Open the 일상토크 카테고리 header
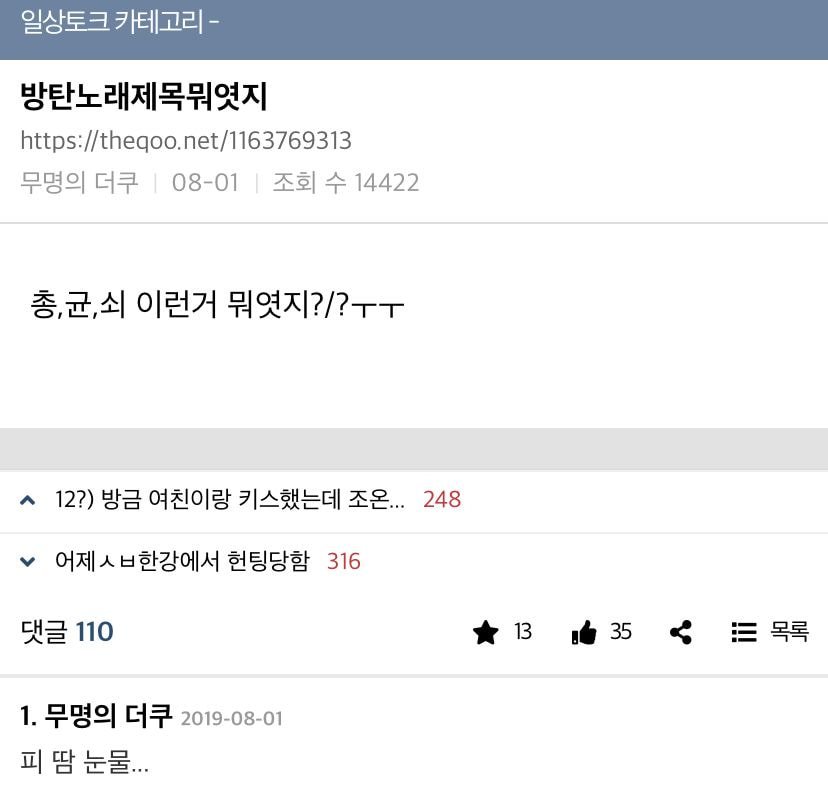Viewport: 828px width, 789px height. 120,22
